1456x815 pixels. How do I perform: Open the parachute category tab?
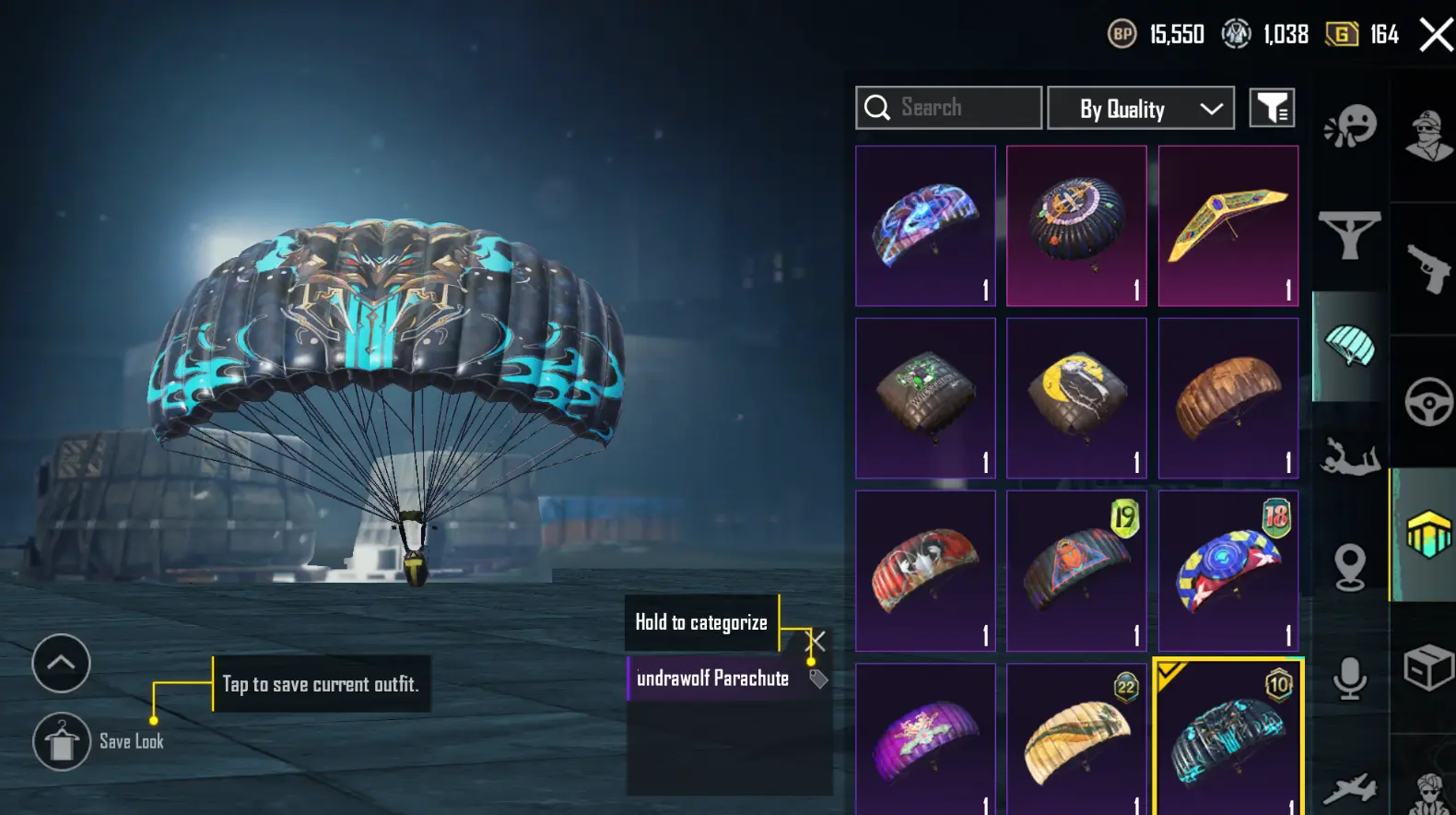(1349, 346)
